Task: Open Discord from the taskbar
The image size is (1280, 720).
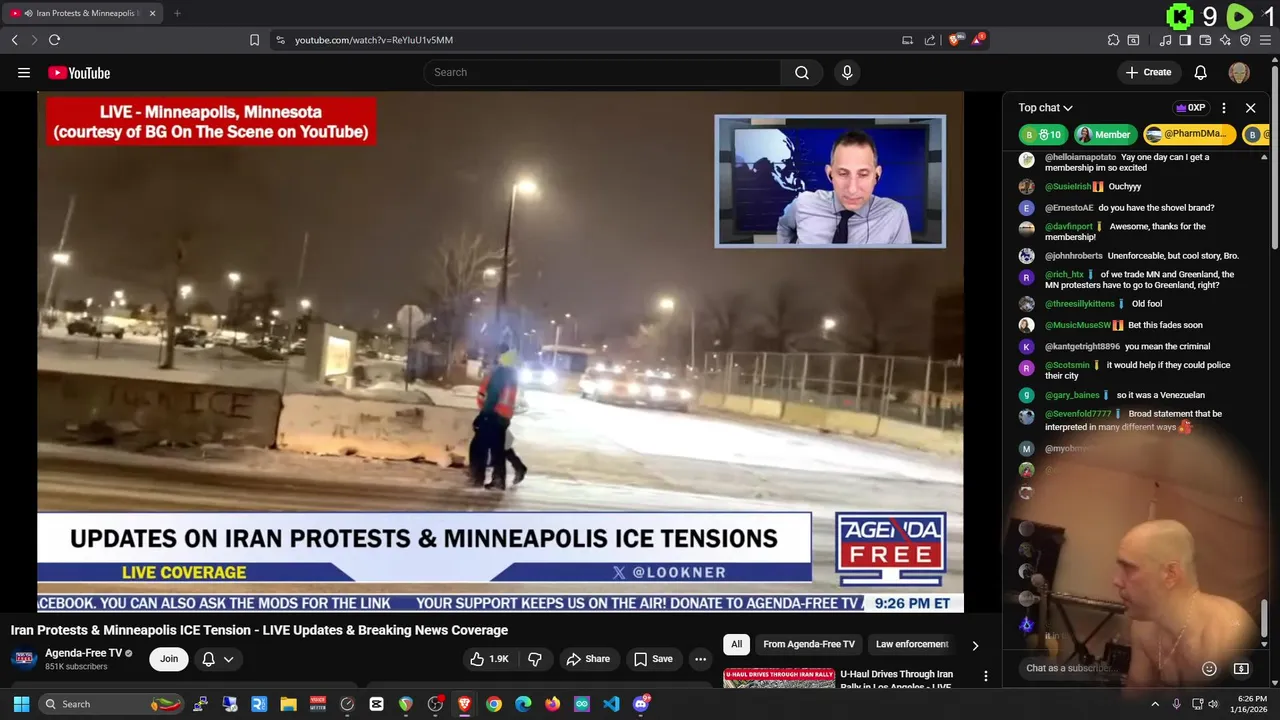Action: [x=641, y=704]
